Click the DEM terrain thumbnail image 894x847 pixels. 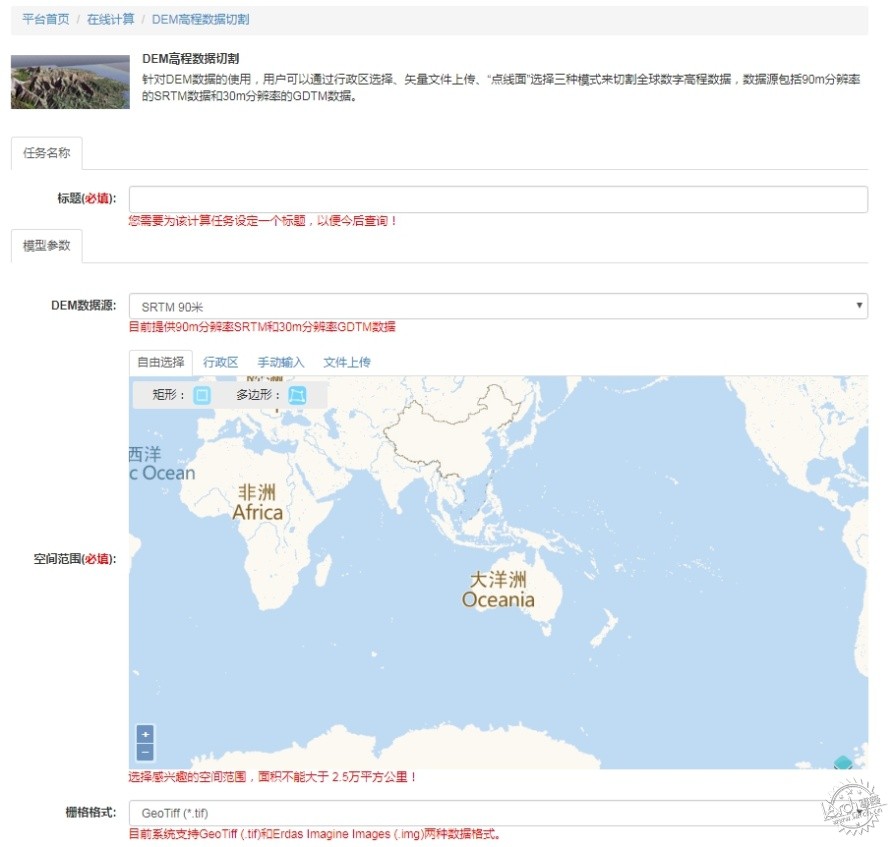pyautogui.click(x=70, y=82)
